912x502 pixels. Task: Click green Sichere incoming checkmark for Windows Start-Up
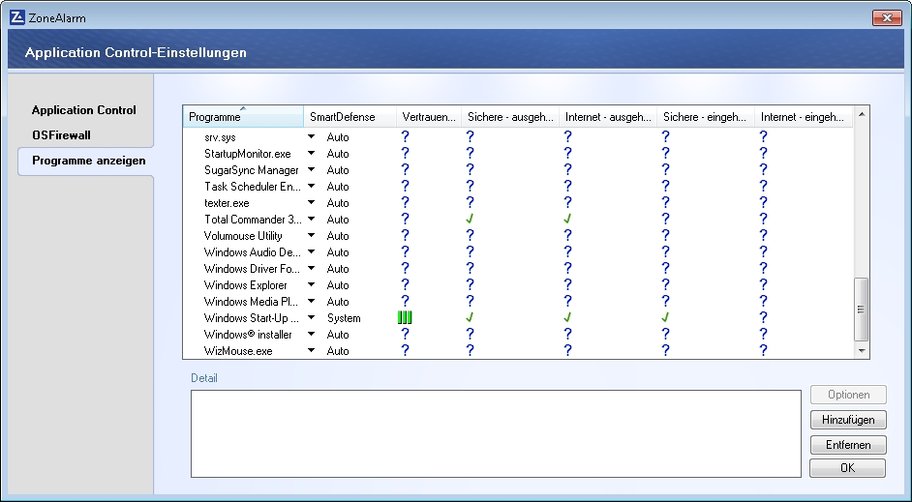coord(665,318)
